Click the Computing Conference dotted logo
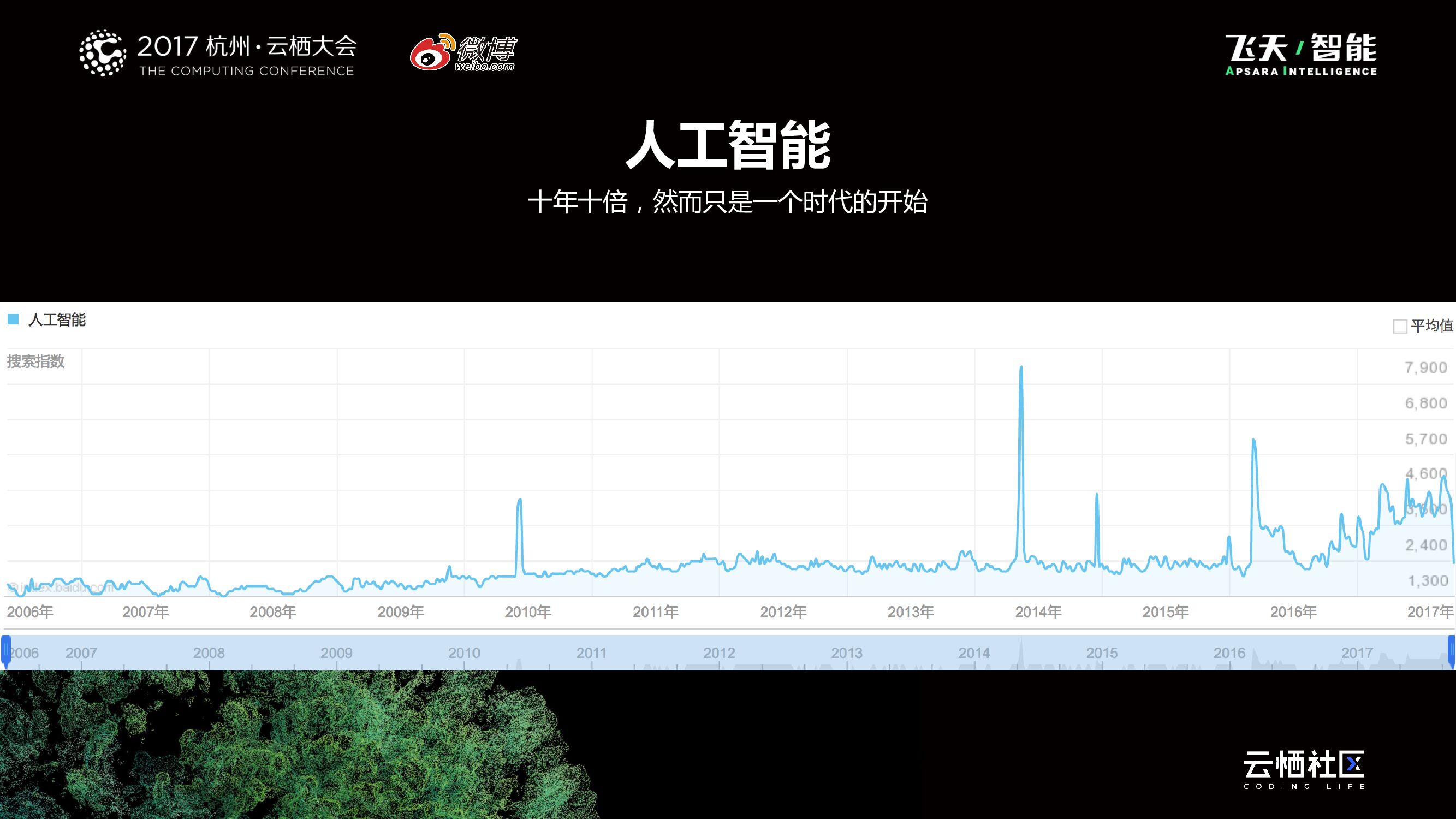 (102, 53)
